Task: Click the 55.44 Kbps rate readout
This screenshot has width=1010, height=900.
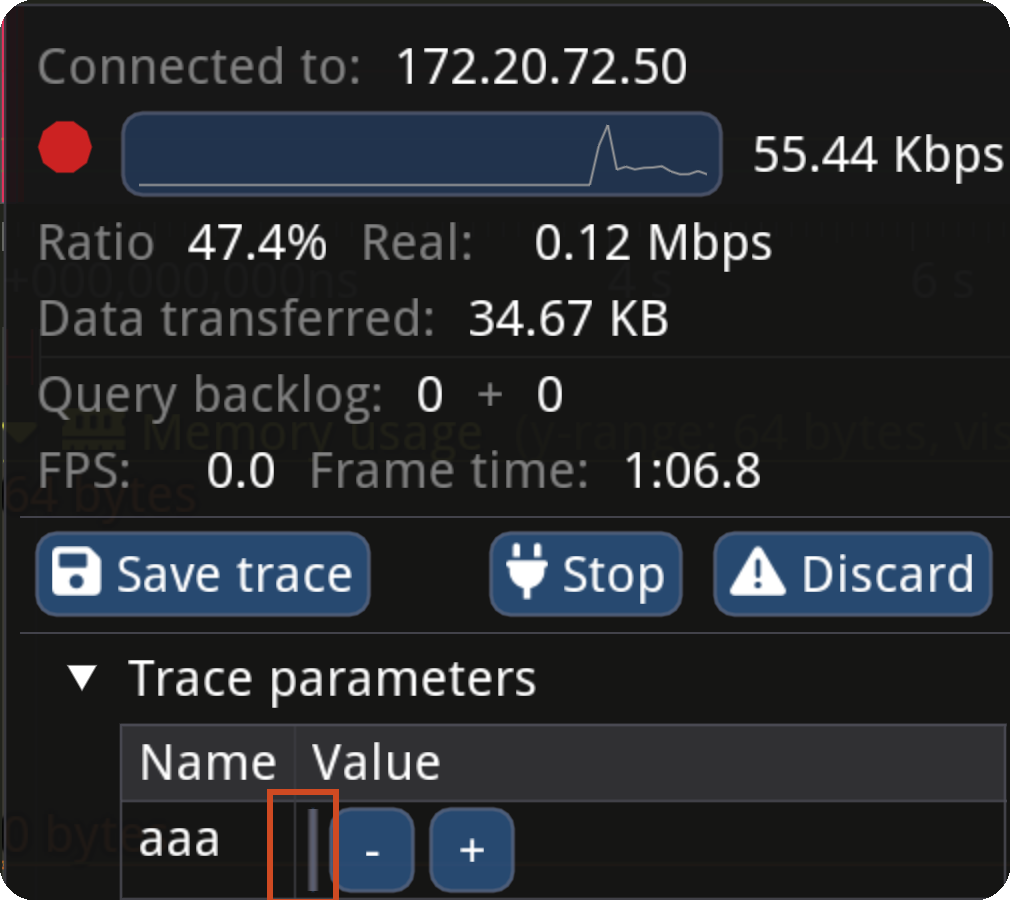Action: [877, 154]
